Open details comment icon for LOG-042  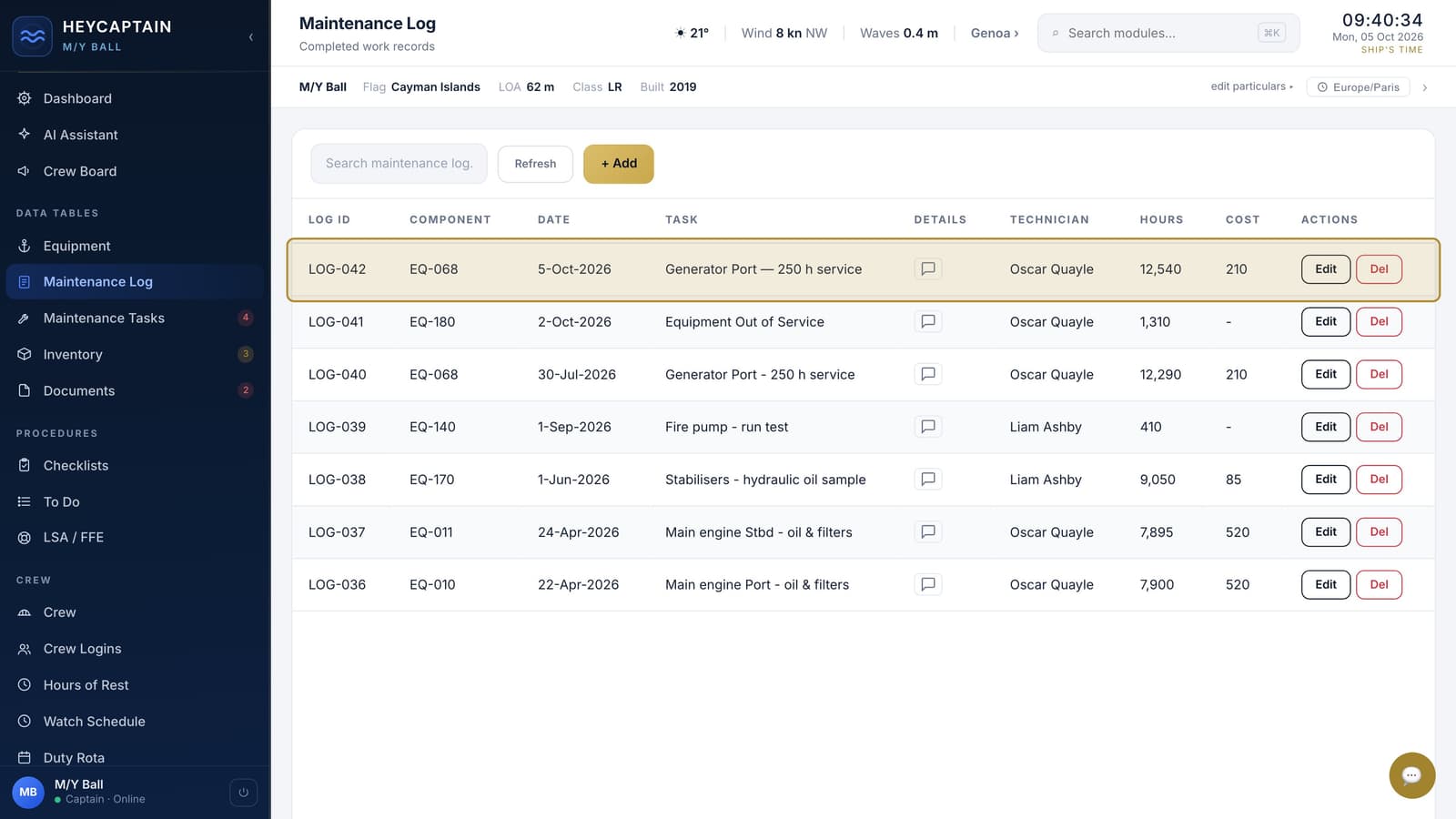pos(927,268)
